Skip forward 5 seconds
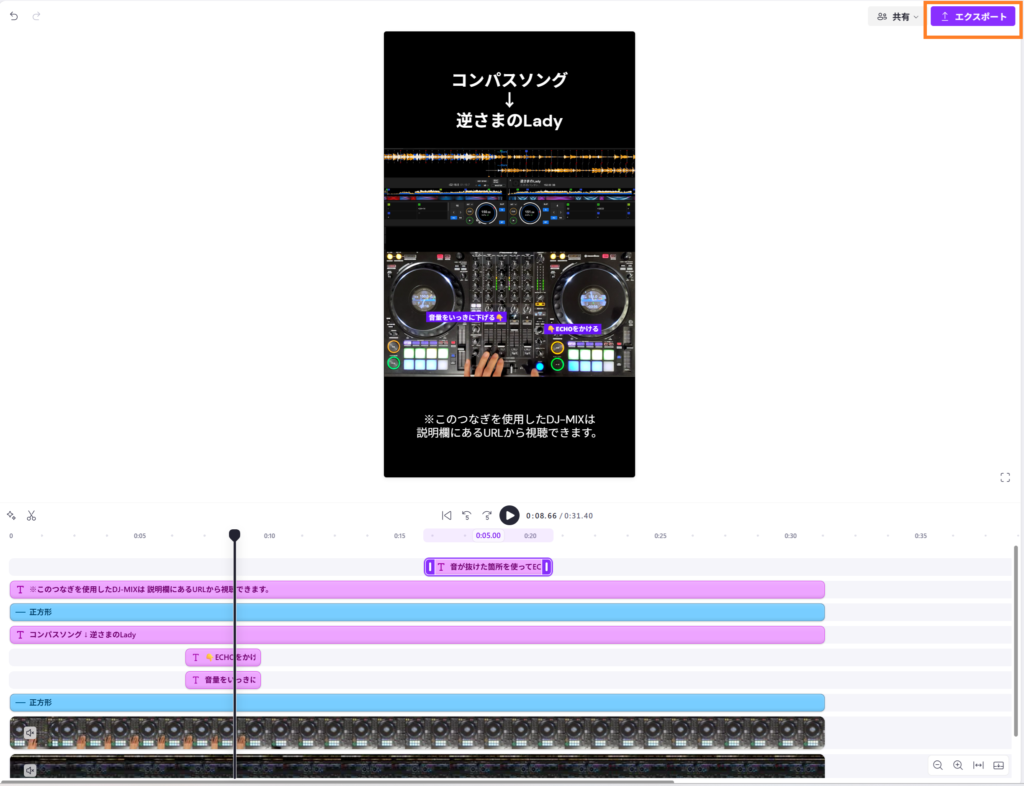Screen dimensions: 1024x786 coord(487,515)
